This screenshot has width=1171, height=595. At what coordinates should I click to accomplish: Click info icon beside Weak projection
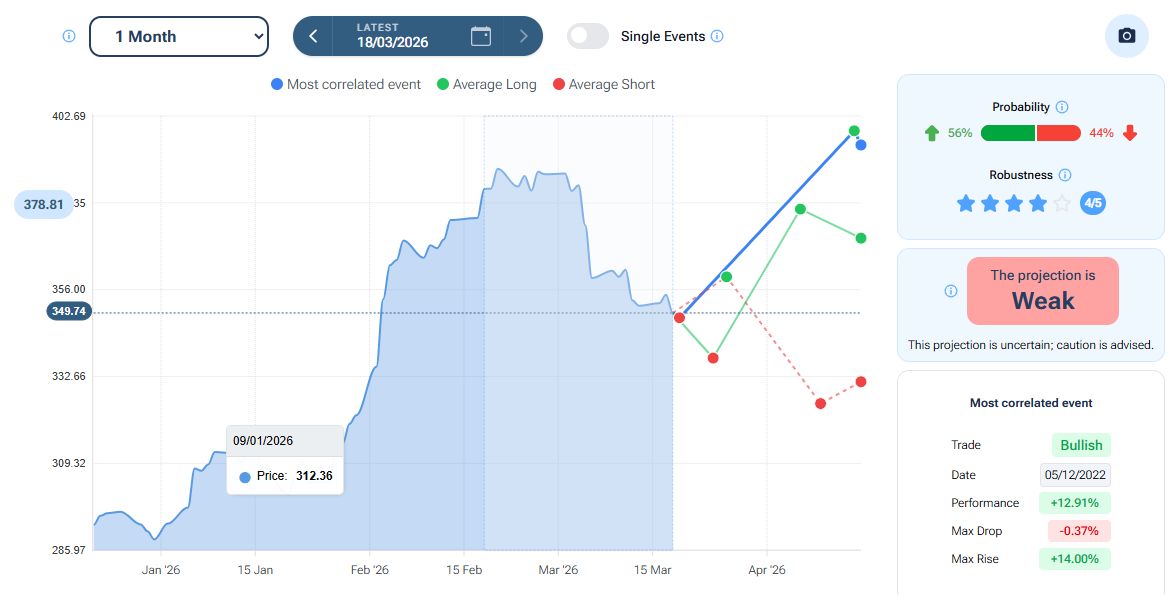(950, 291)
